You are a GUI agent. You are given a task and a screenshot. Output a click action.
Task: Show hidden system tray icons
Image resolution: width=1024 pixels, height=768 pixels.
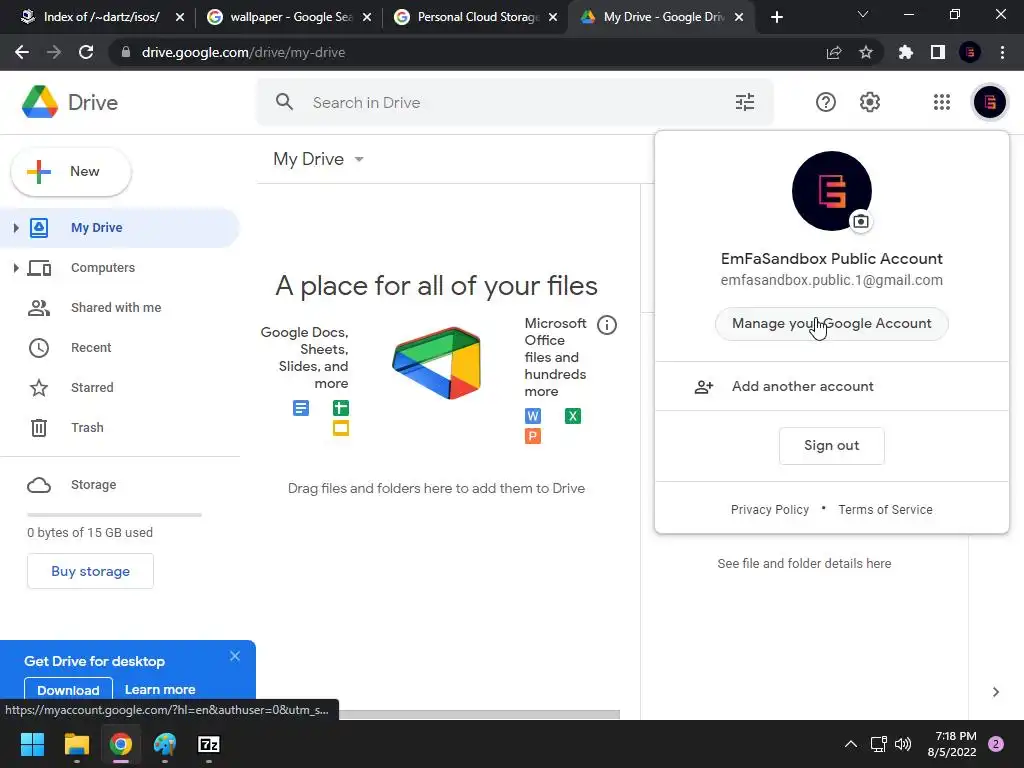point(850,744)
